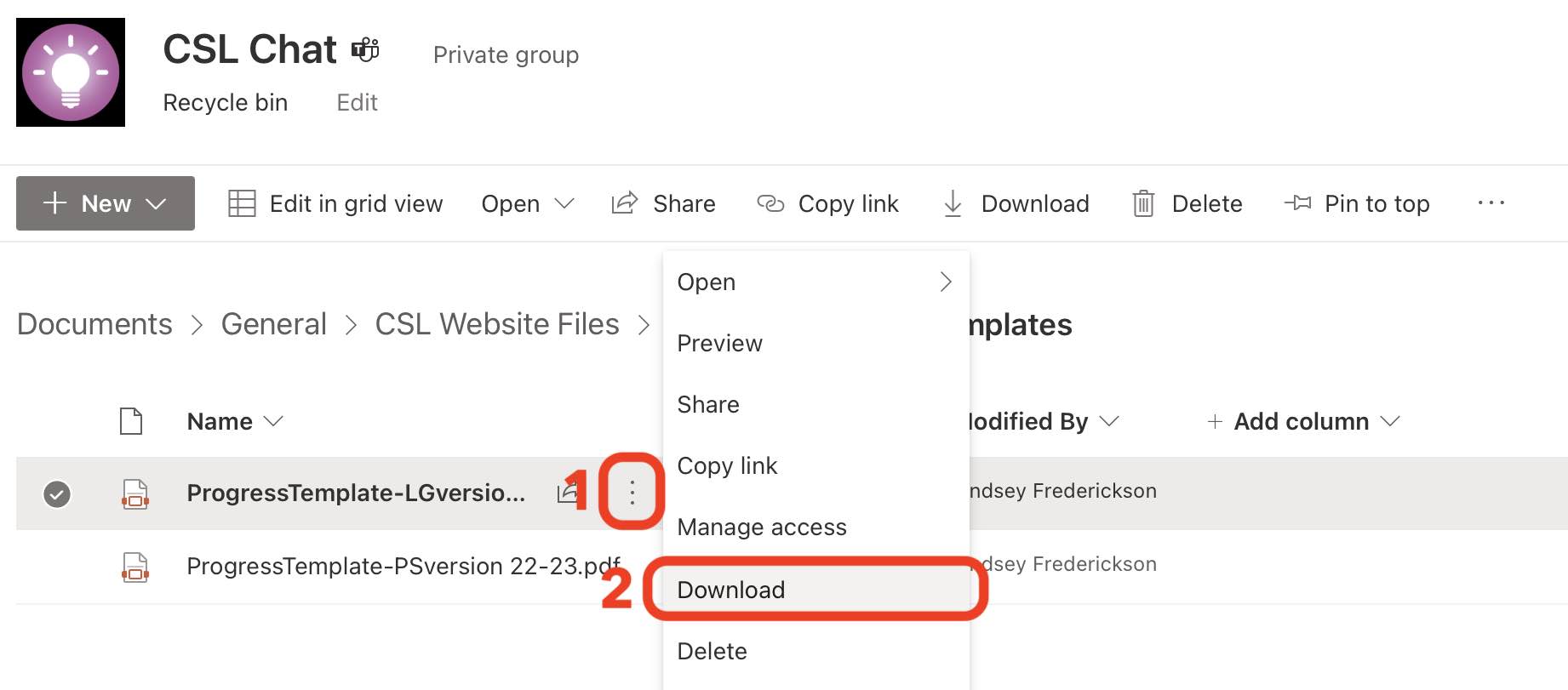
Task: Click the grid icon for Edit in grid view
Action: click(242, 203)
